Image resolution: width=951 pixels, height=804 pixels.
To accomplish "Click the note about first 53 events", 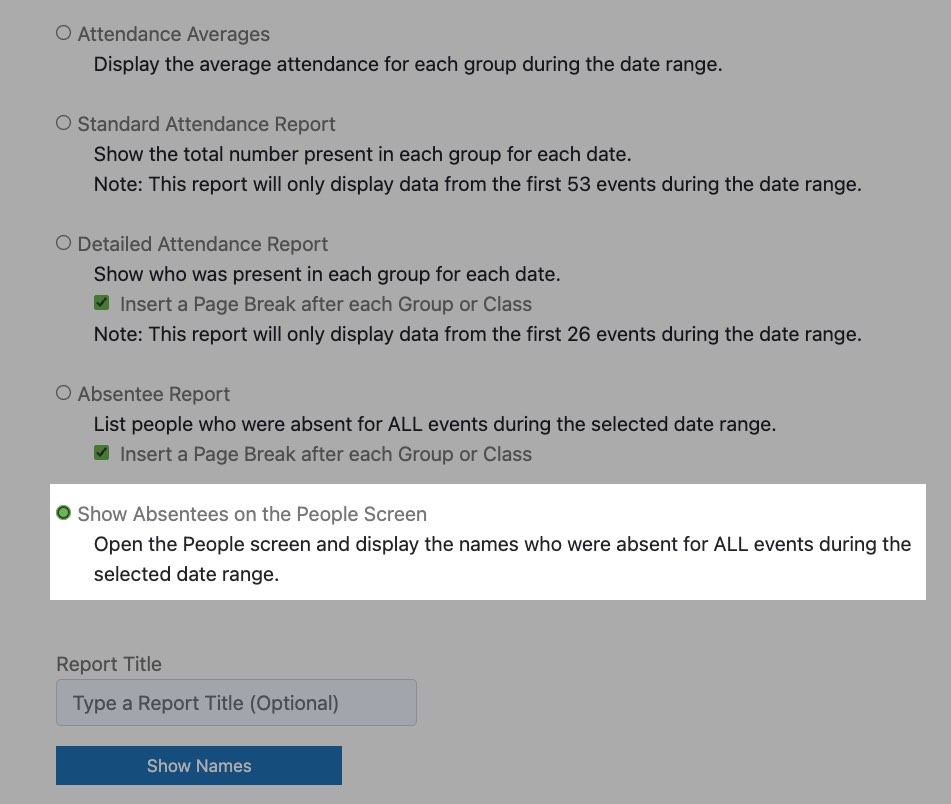I will [478, 184].
